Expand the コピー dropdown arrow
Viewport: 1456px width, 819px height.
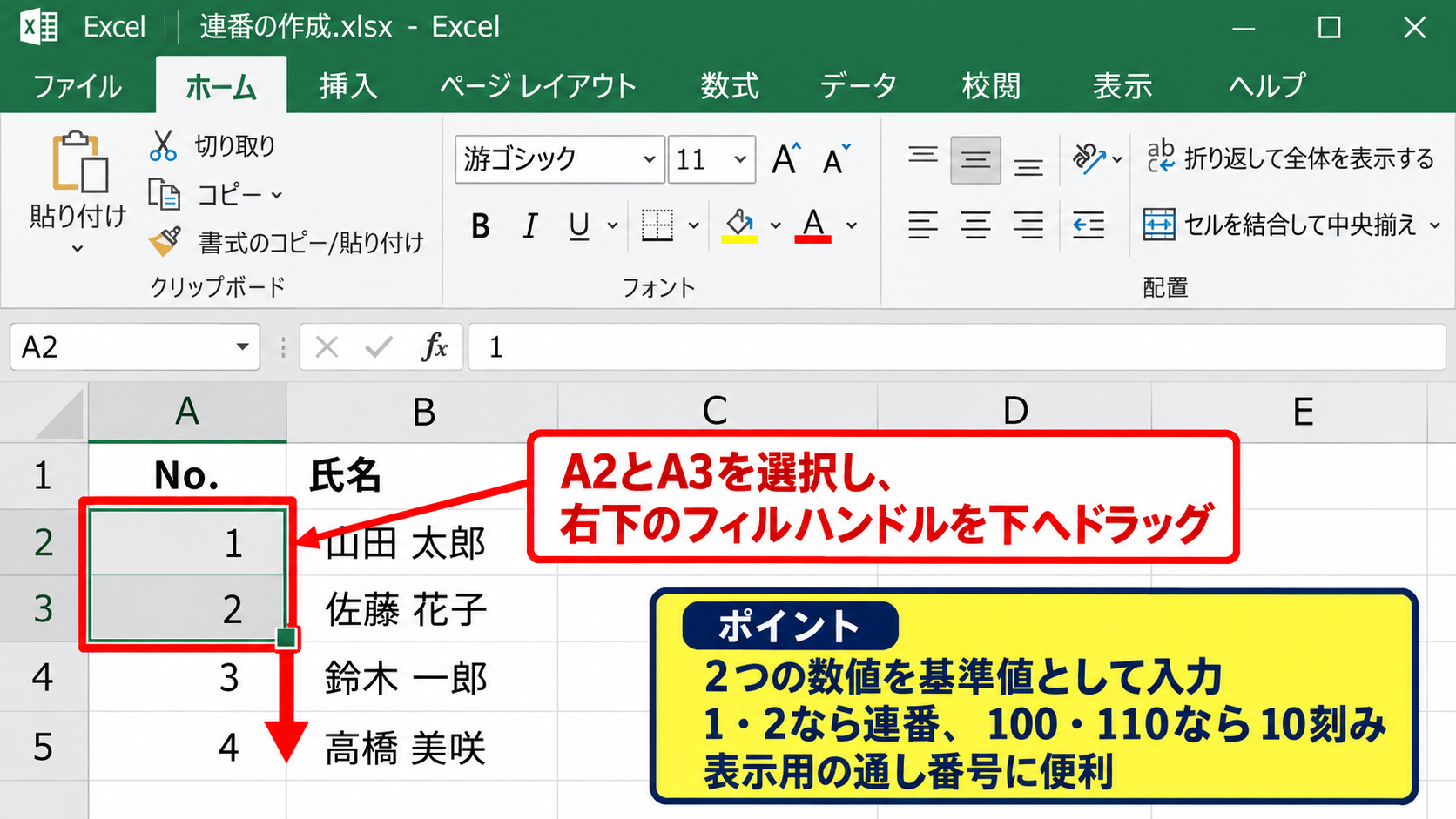coord(277,195)
